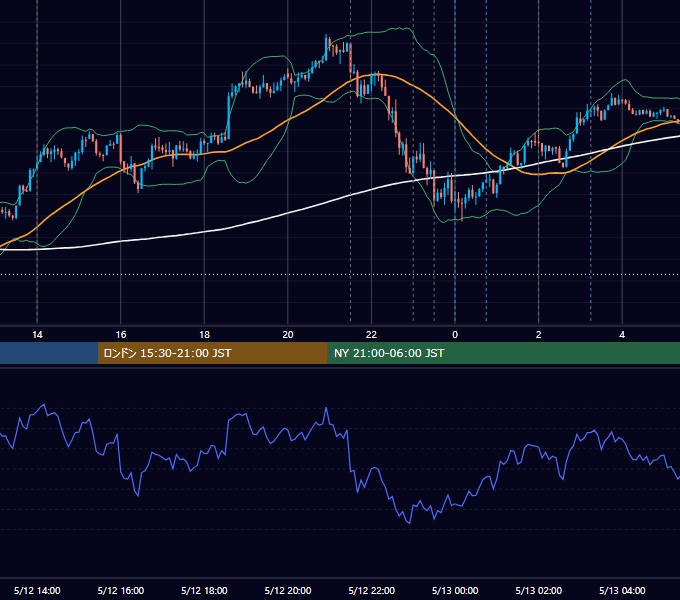Click the 5/12 18:00 date label
The image size is (680, 600).
click(204, 590)
